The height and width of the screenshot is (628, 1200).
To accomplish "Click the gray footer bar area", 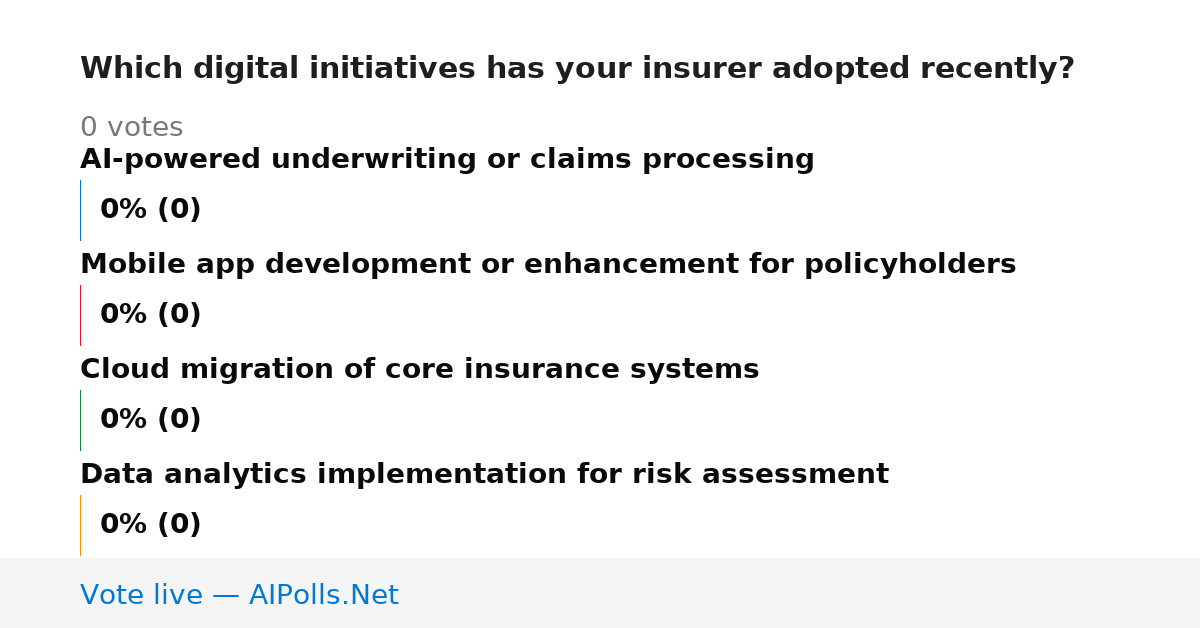I will [600, 593].
